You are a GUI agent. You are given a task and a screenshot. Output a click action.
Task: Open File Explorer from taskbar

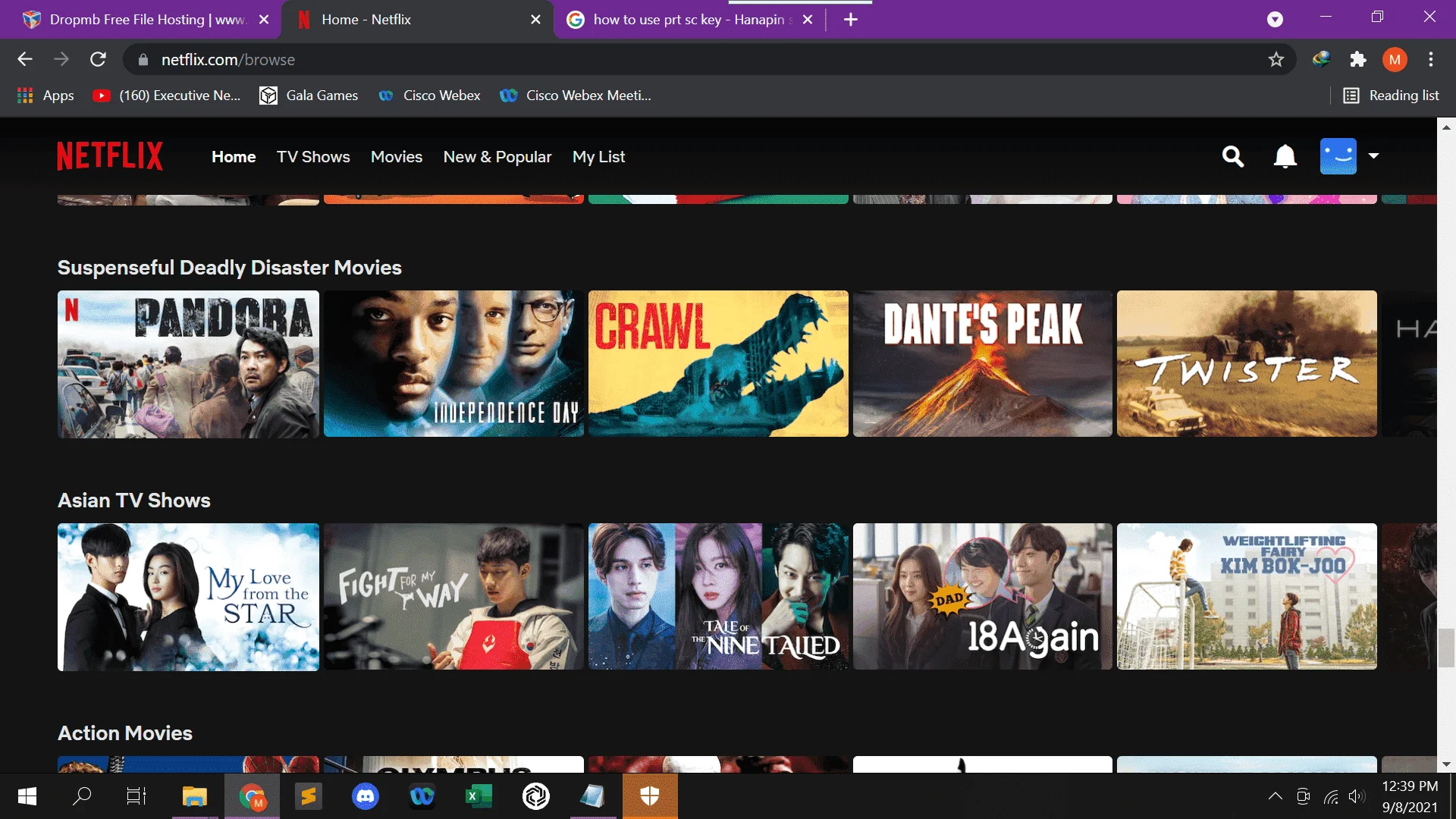(x=195, y=796)
